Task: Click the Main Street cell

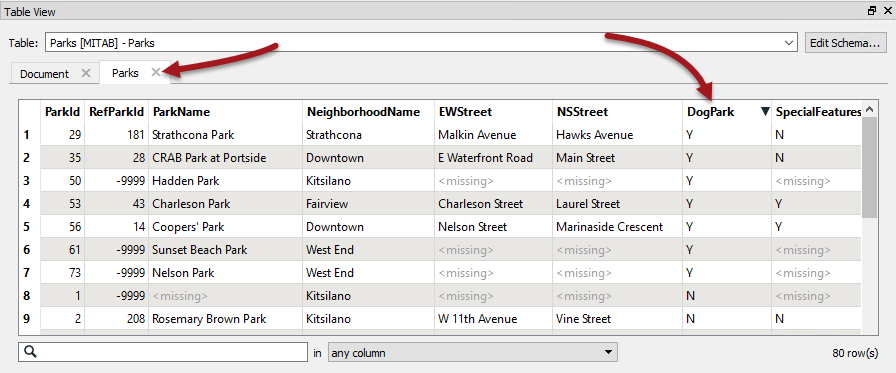Action: 618,158
